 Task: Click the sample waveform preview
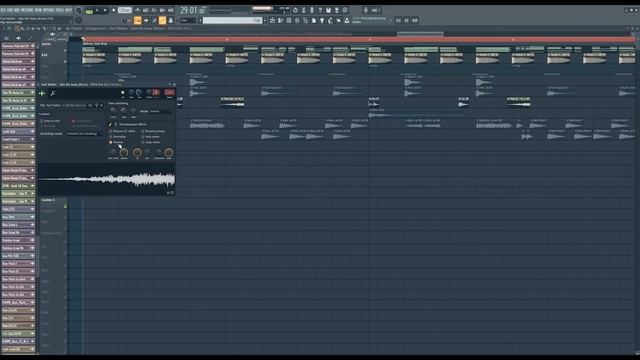coord(107,179)
